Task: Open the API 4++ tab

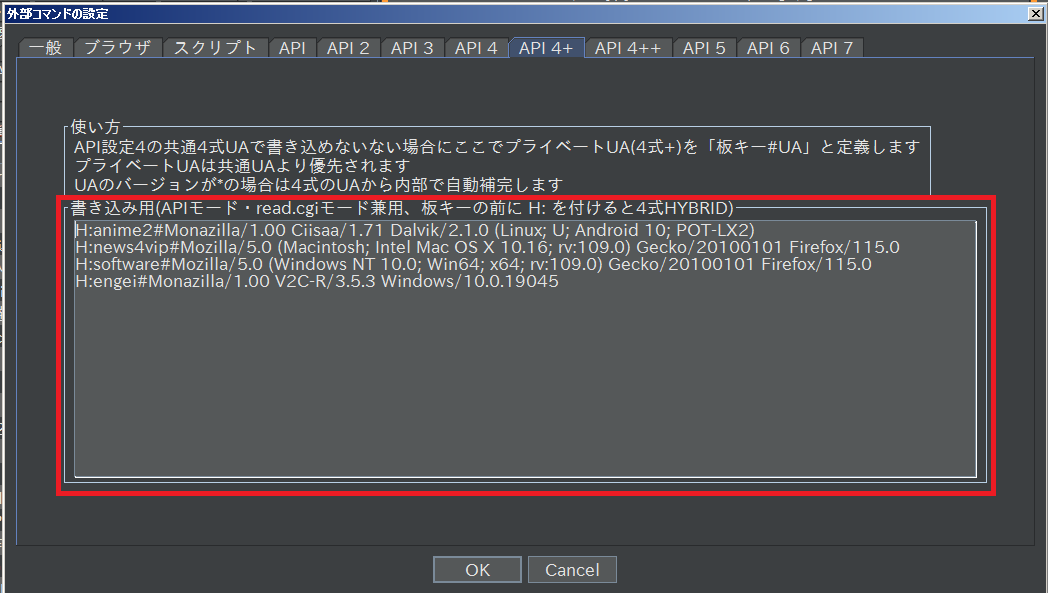Action: pyautogui.click(x=628, y=48)
